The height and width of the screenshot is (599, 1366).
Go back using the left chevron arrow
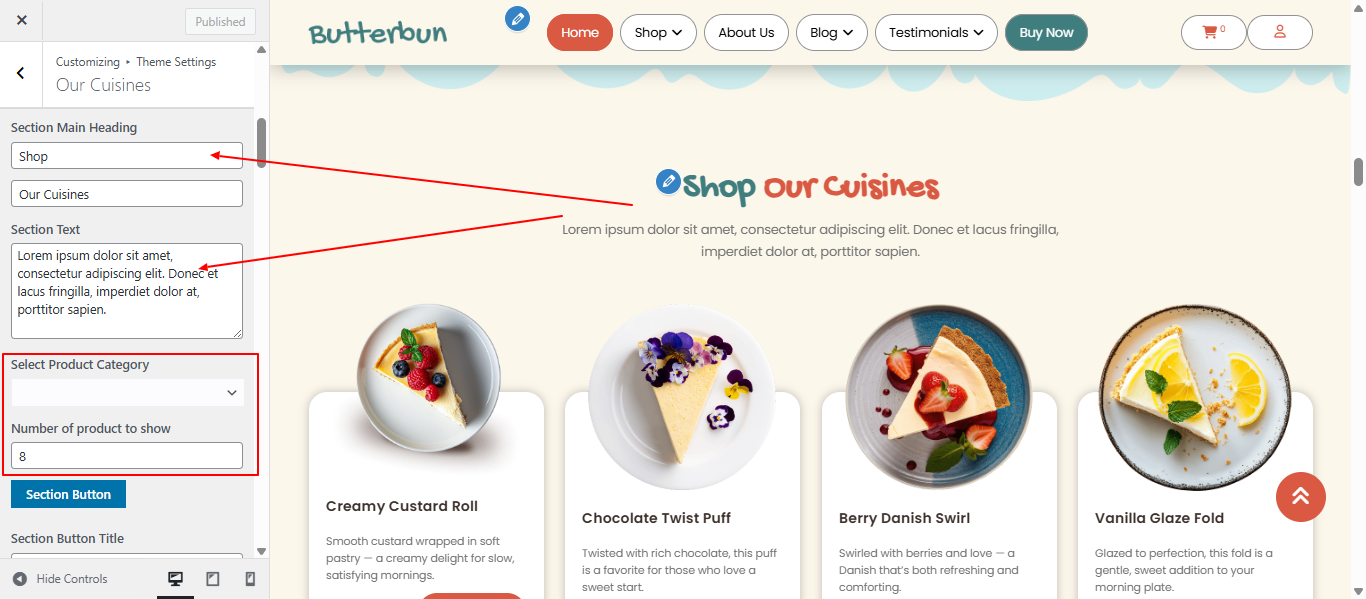tap(21, 73)
